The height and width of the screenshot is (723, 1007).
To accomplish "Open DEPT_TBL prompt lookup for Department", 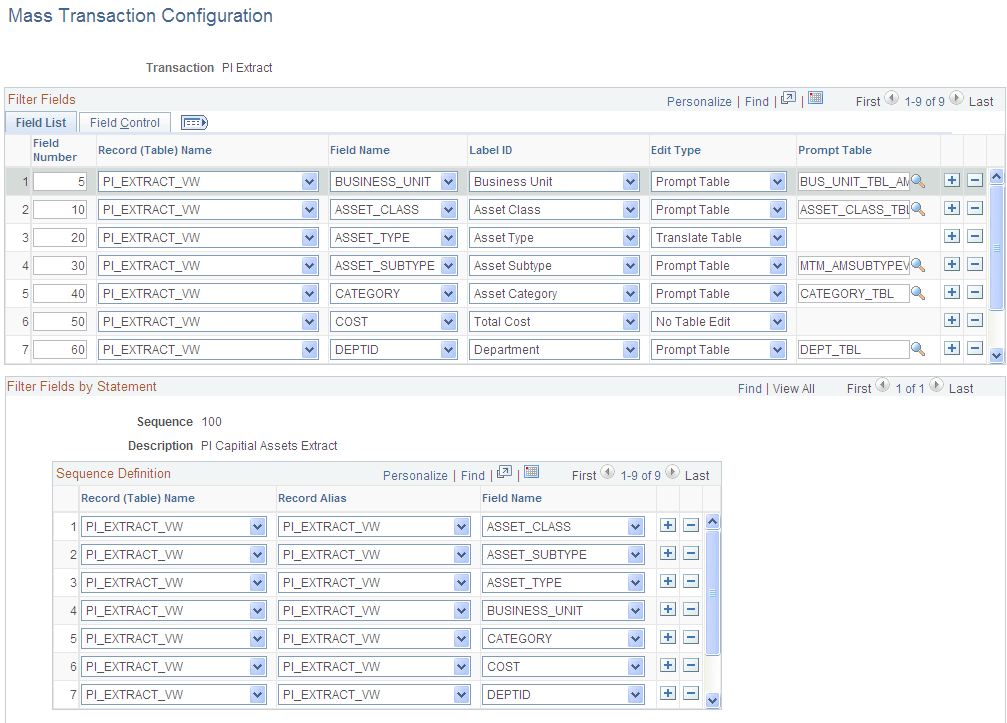I will pyautogui.click(x=919, y=349).
